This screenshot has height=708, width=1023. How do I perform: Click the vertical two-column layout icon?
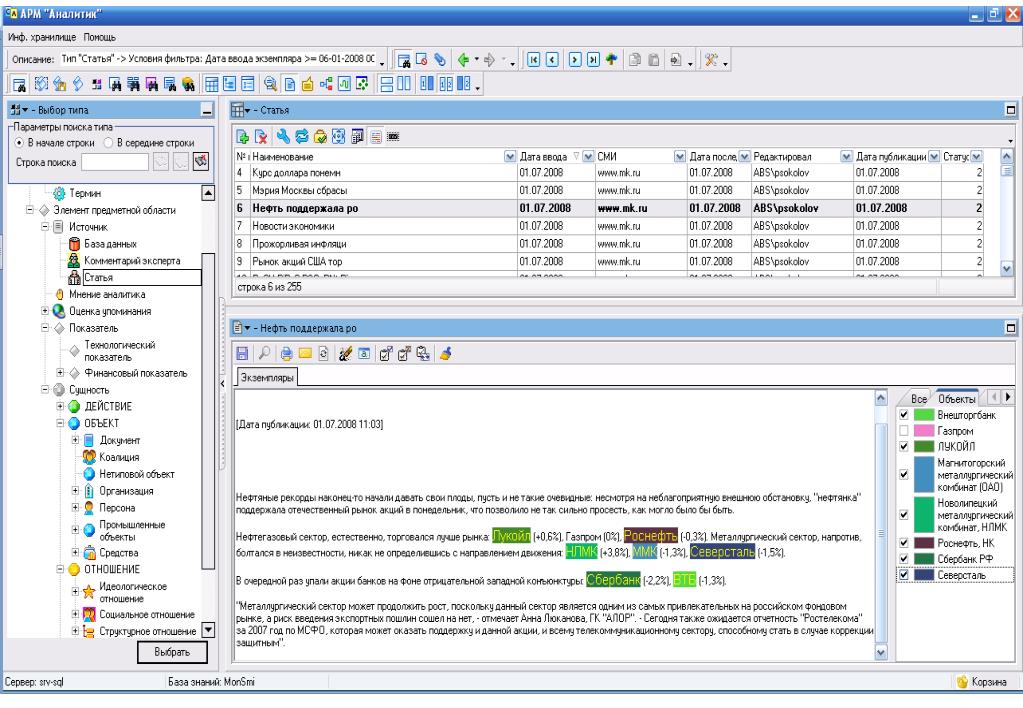click(405, 84)
